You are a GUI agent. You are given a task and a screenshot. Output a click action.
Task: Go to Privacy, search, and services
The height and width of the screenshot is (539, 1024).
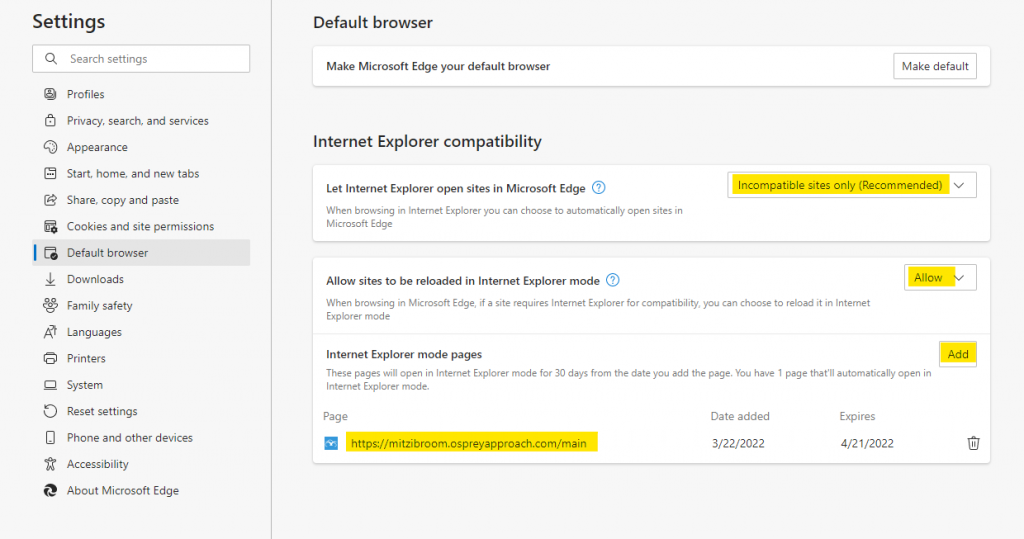(141, 120)
